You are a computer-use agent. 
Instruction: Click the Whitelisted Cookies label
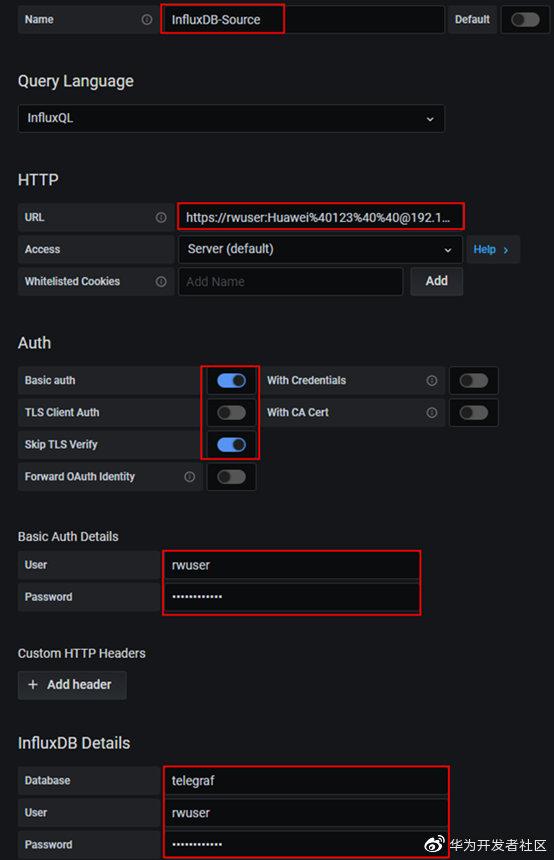click(x=72, y=281)
